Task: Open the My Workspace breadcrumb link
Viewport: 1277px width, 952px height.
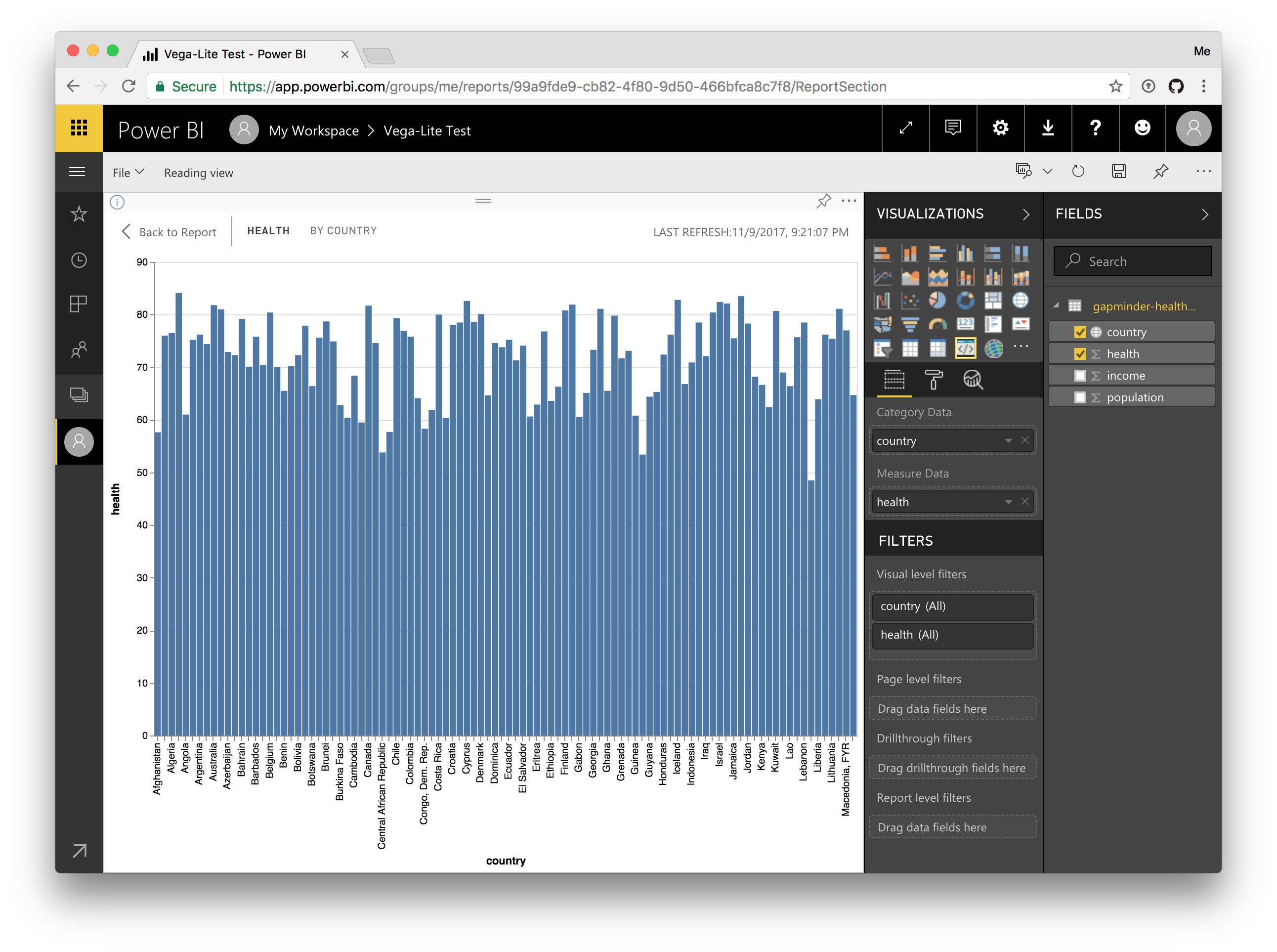Action: coord(313,131)
